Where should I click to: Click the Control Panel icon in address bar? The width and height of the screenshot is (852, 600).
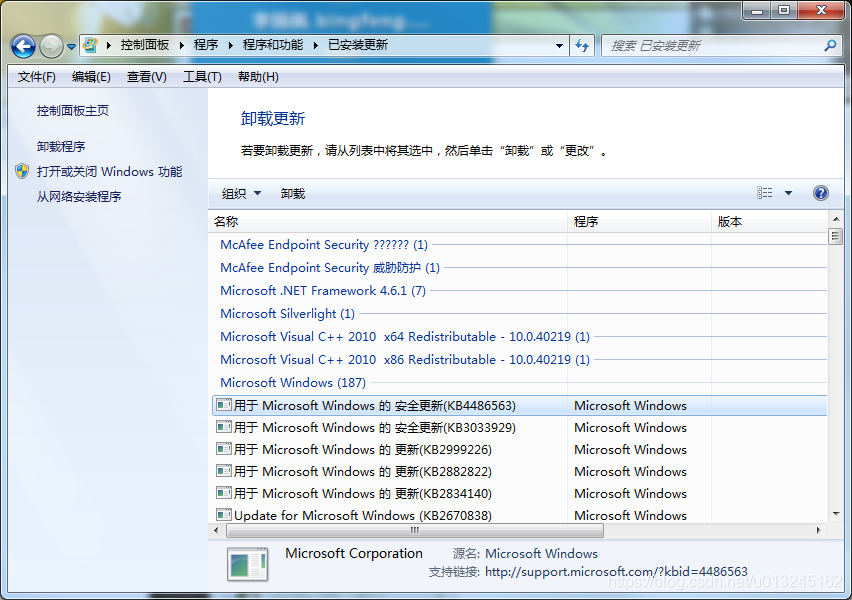click(91, 45)
